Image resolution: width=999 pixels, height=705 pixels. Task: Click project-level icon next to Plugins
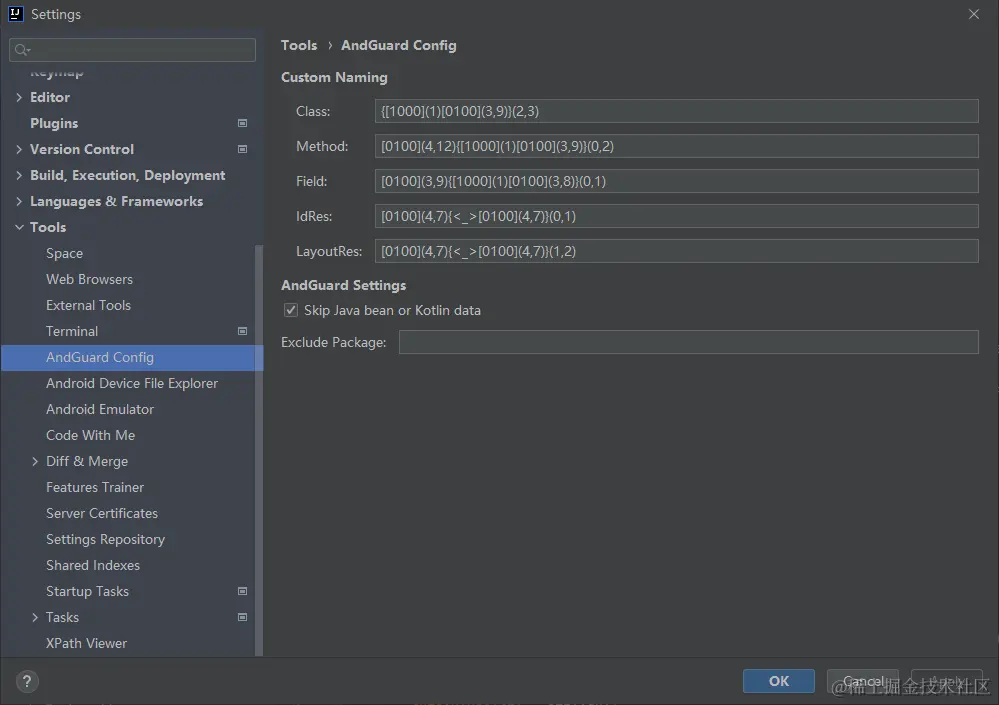click(242, 123)
